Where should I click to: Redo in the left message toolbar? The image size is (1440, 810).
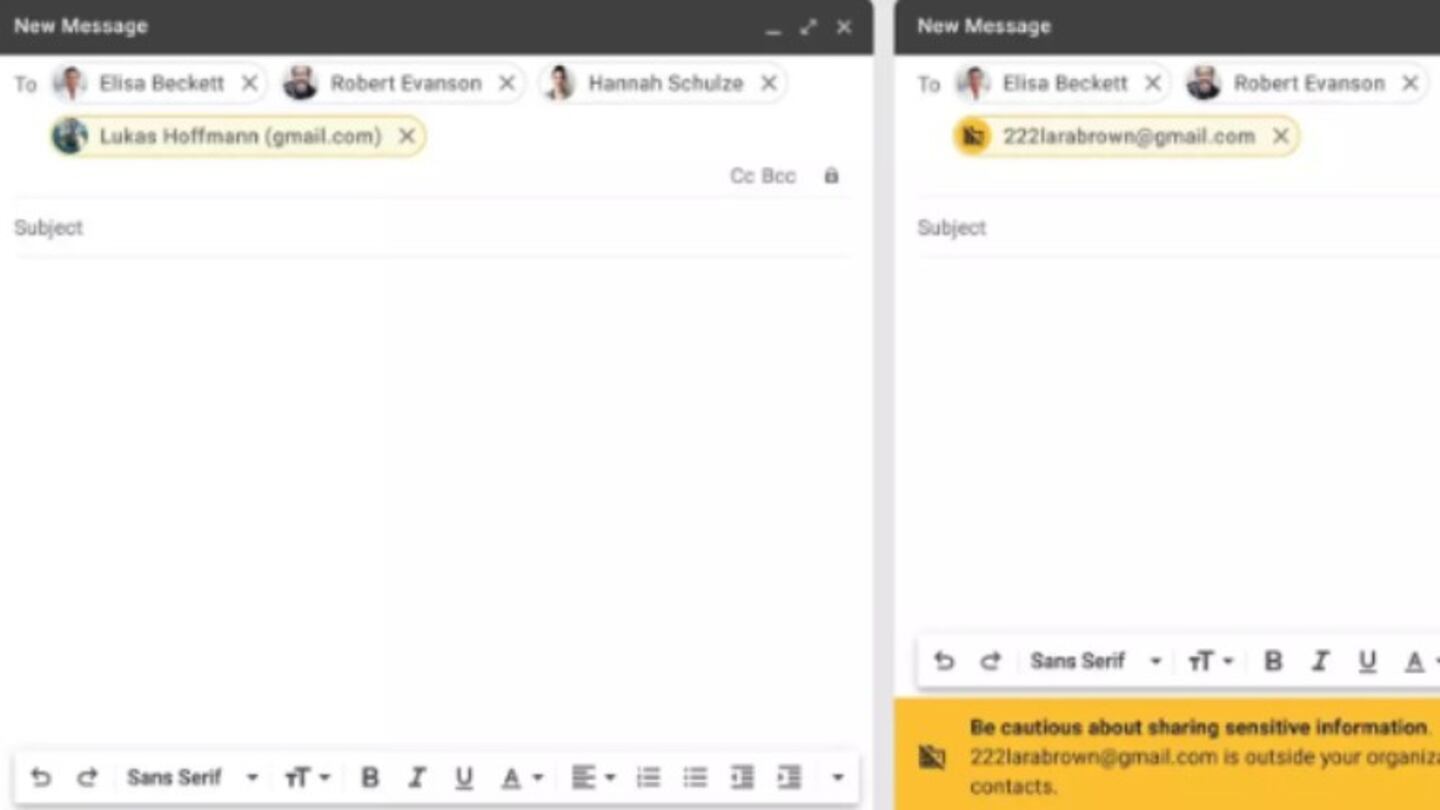tap(88, 777)
